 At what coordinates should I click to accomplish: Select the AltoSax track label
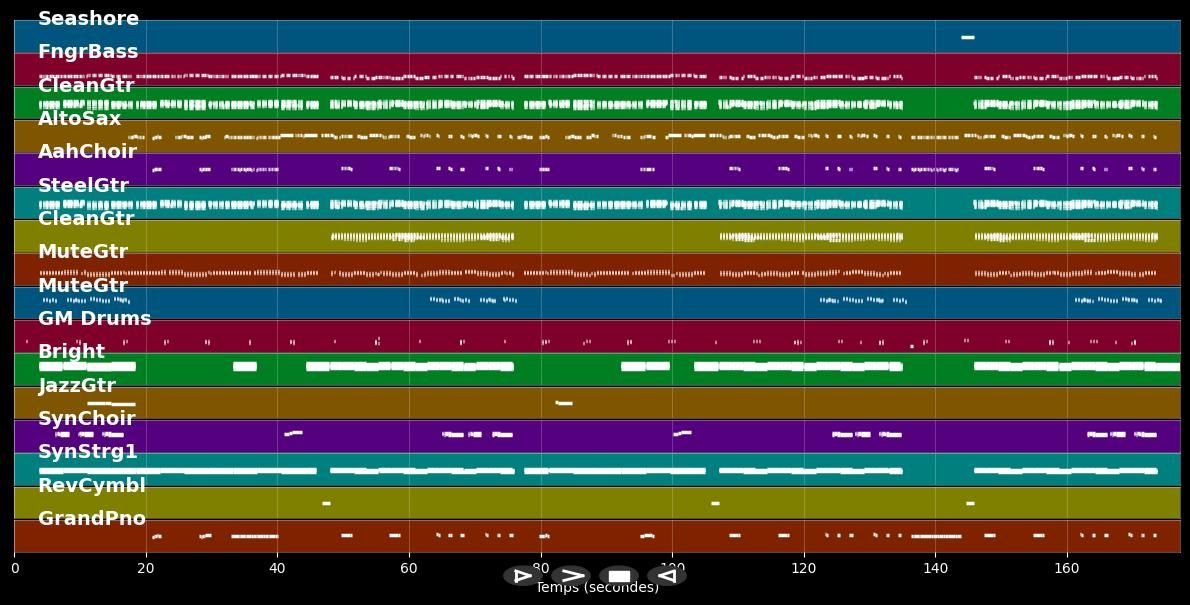[80, 118]
